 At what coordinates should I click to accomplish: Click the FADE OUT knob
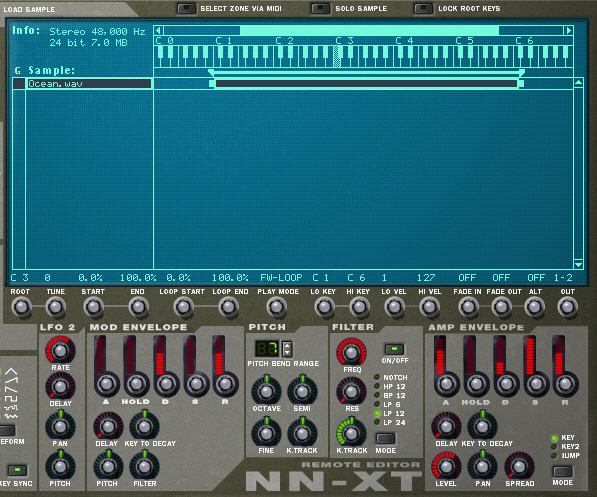tap(501, 307)
